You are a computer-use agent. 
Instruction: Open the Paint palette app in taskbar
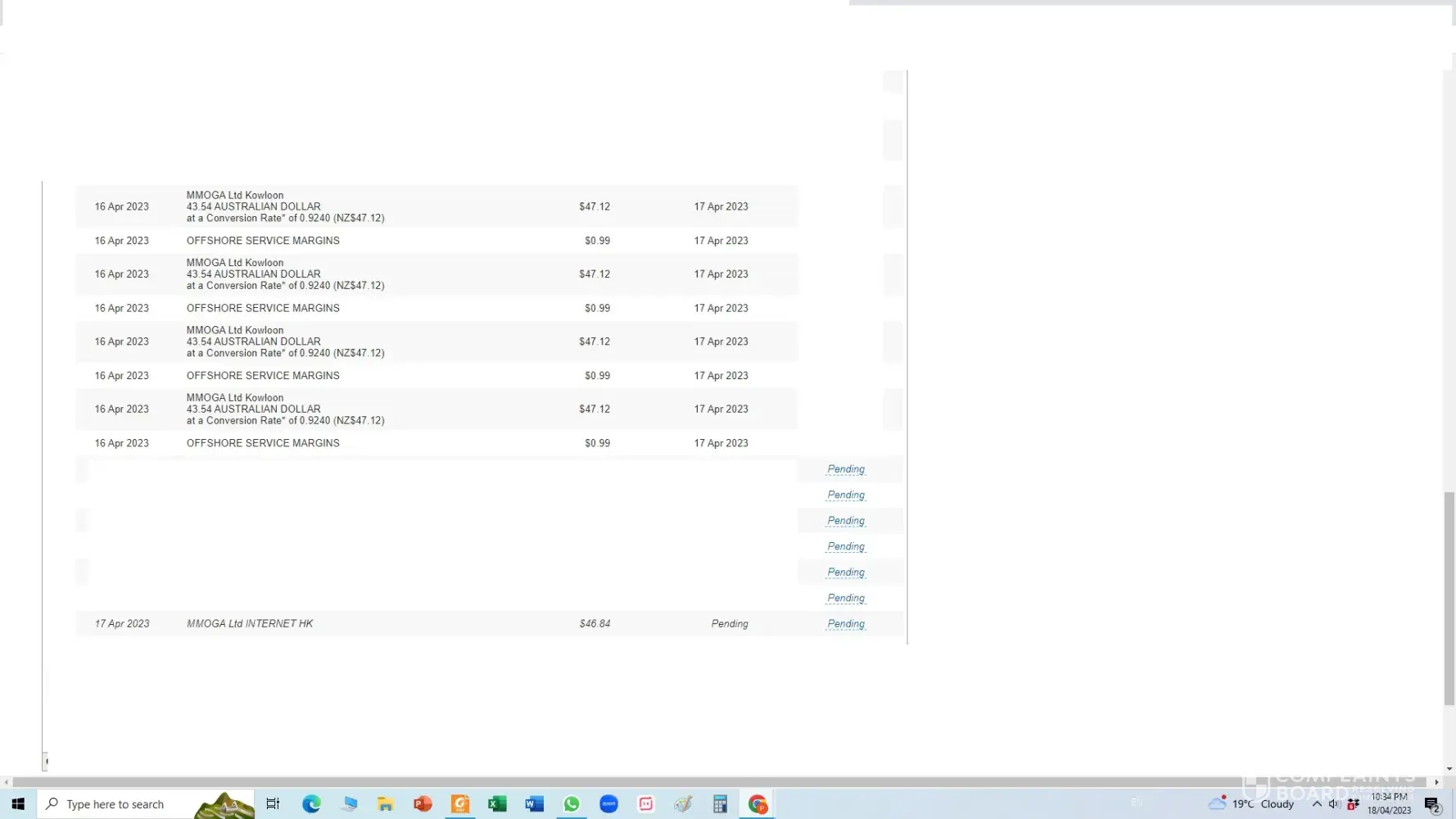683,804
